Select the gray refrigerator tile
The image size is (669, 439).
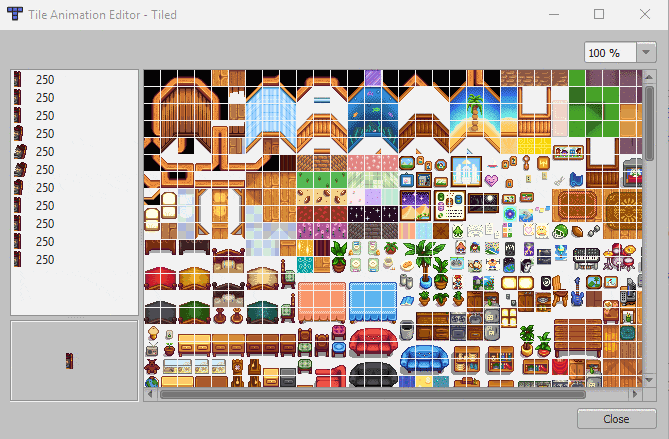(492, 323)
